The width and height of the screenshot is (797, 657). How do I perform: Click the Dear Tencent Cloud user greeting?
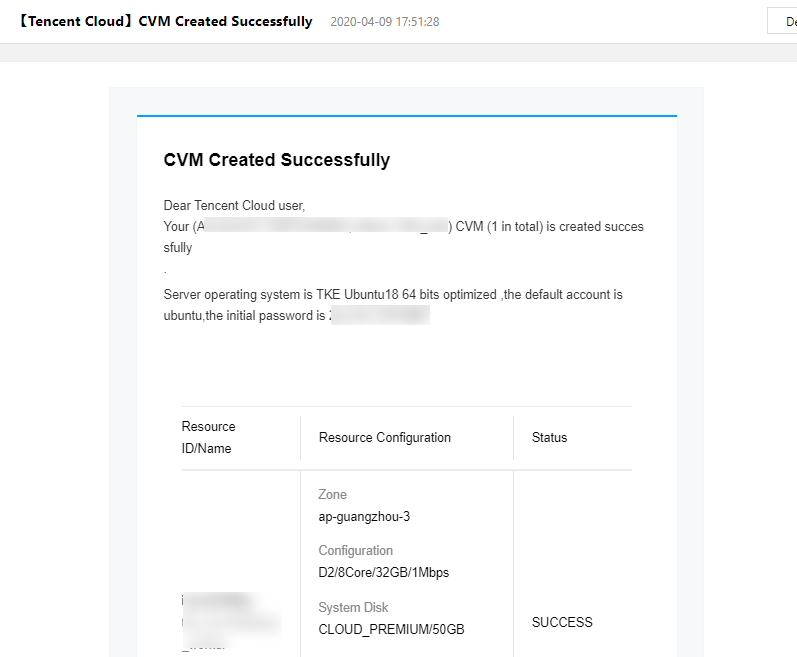(234, 205)
